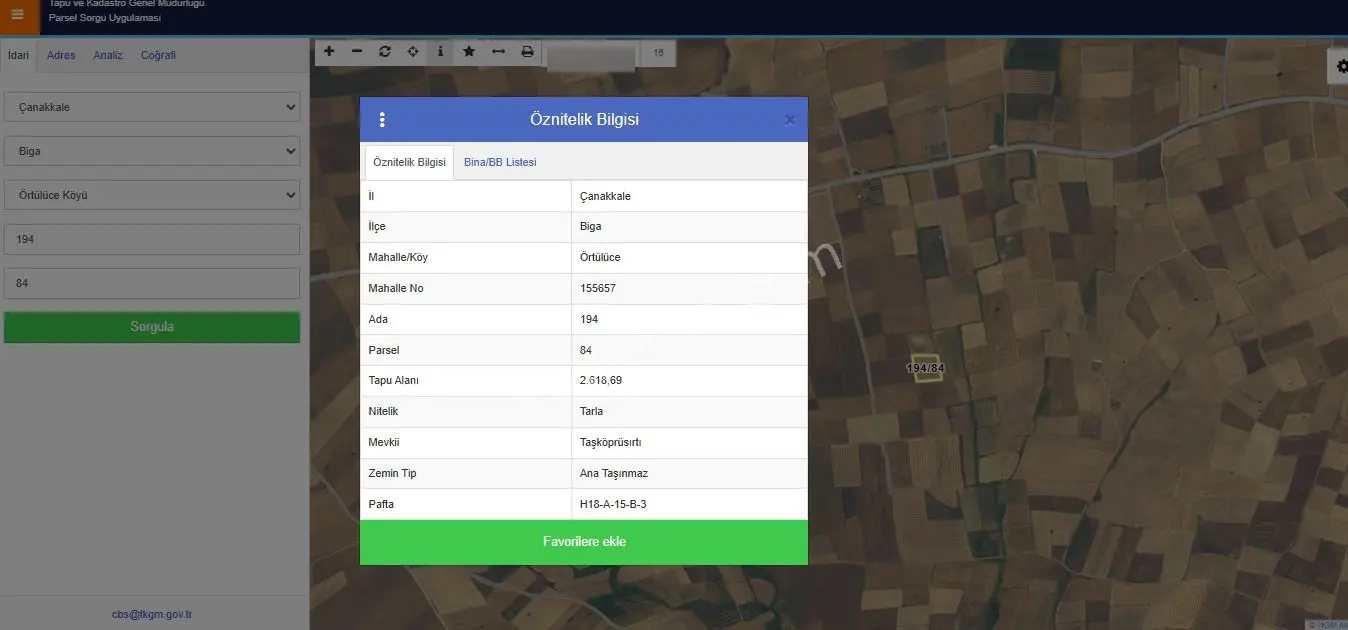Print the map using printer icon
This screenshot has height=630, width=1348.
pyautogui.click(x=527, y=51)
